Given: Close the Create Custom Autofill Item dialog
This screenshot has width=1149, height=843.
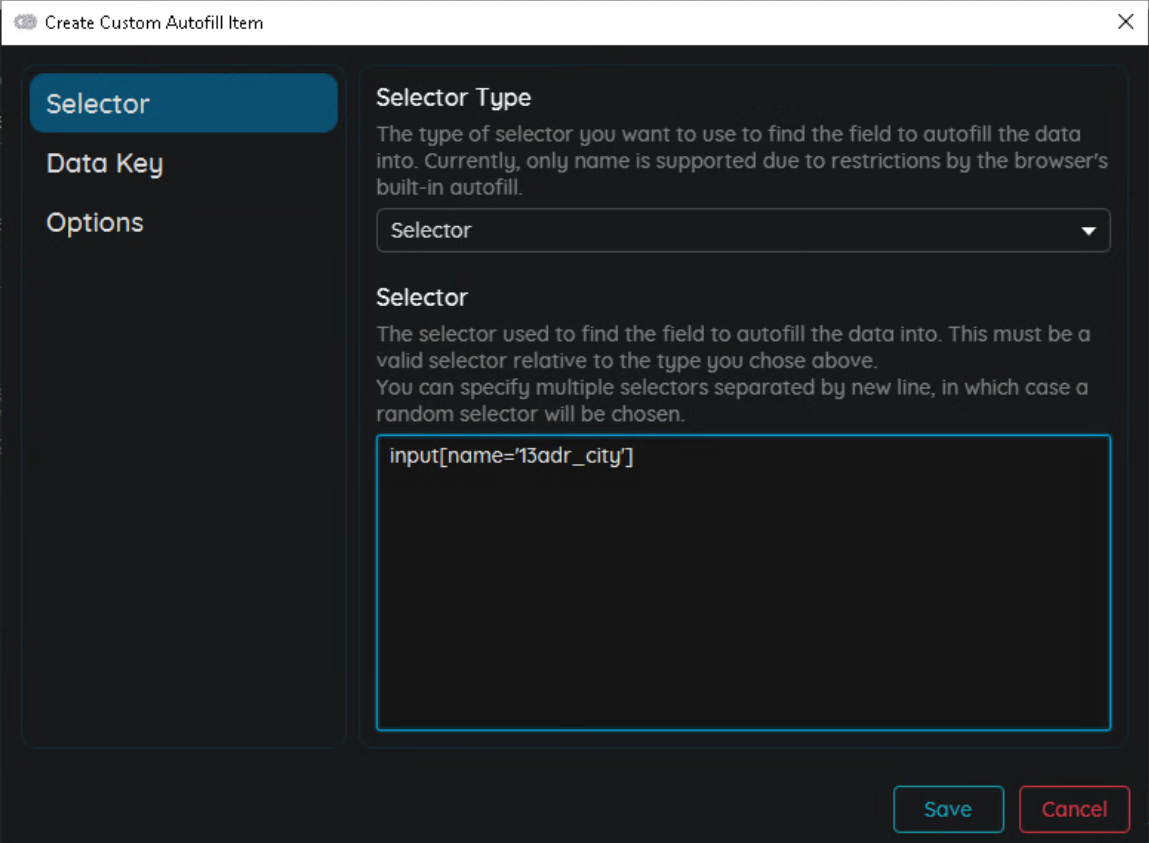Looking at the screenshot, I should click(x=1125, y=22).
